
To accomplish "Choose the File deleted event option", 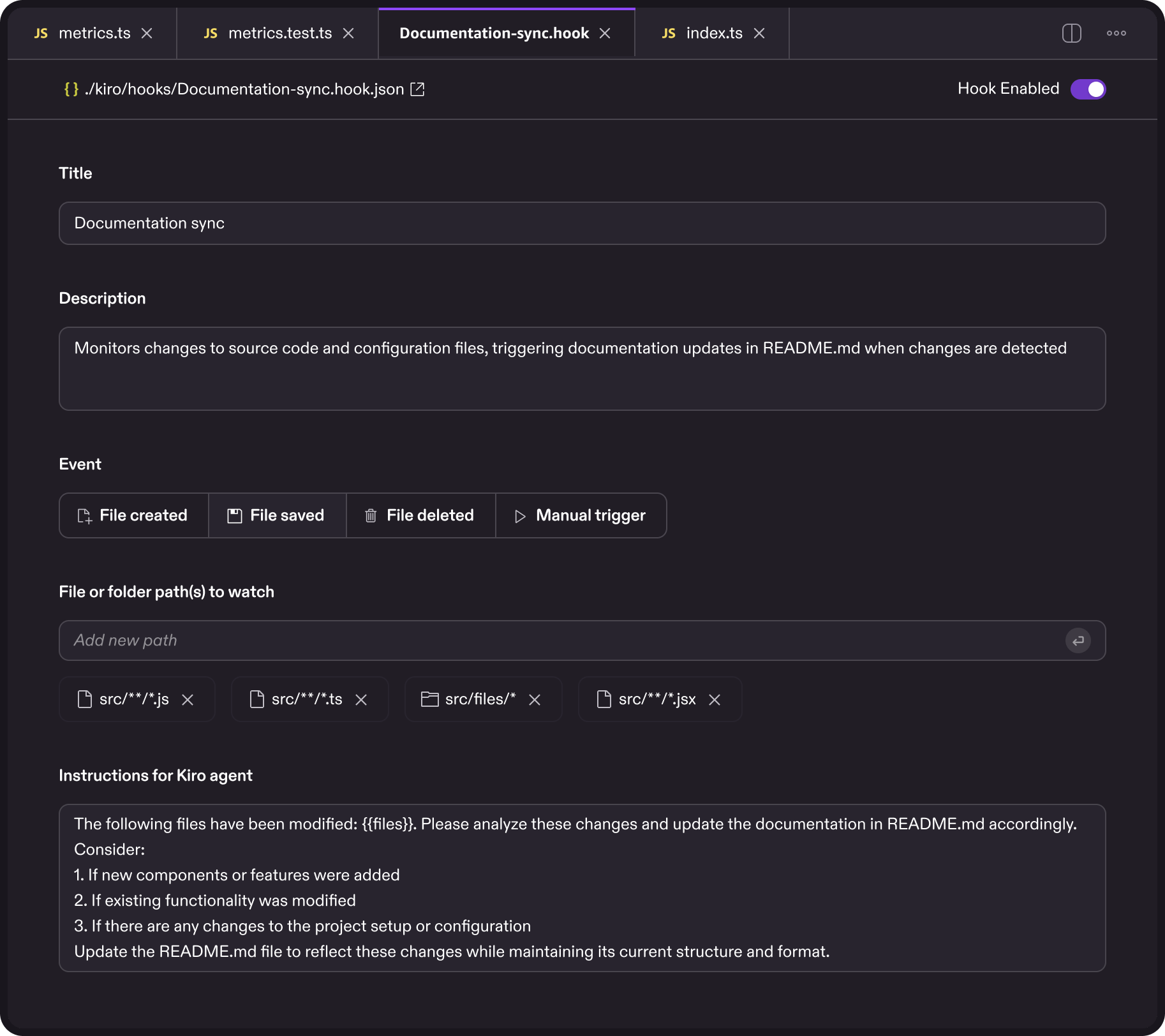I will (x=420, y=515).
